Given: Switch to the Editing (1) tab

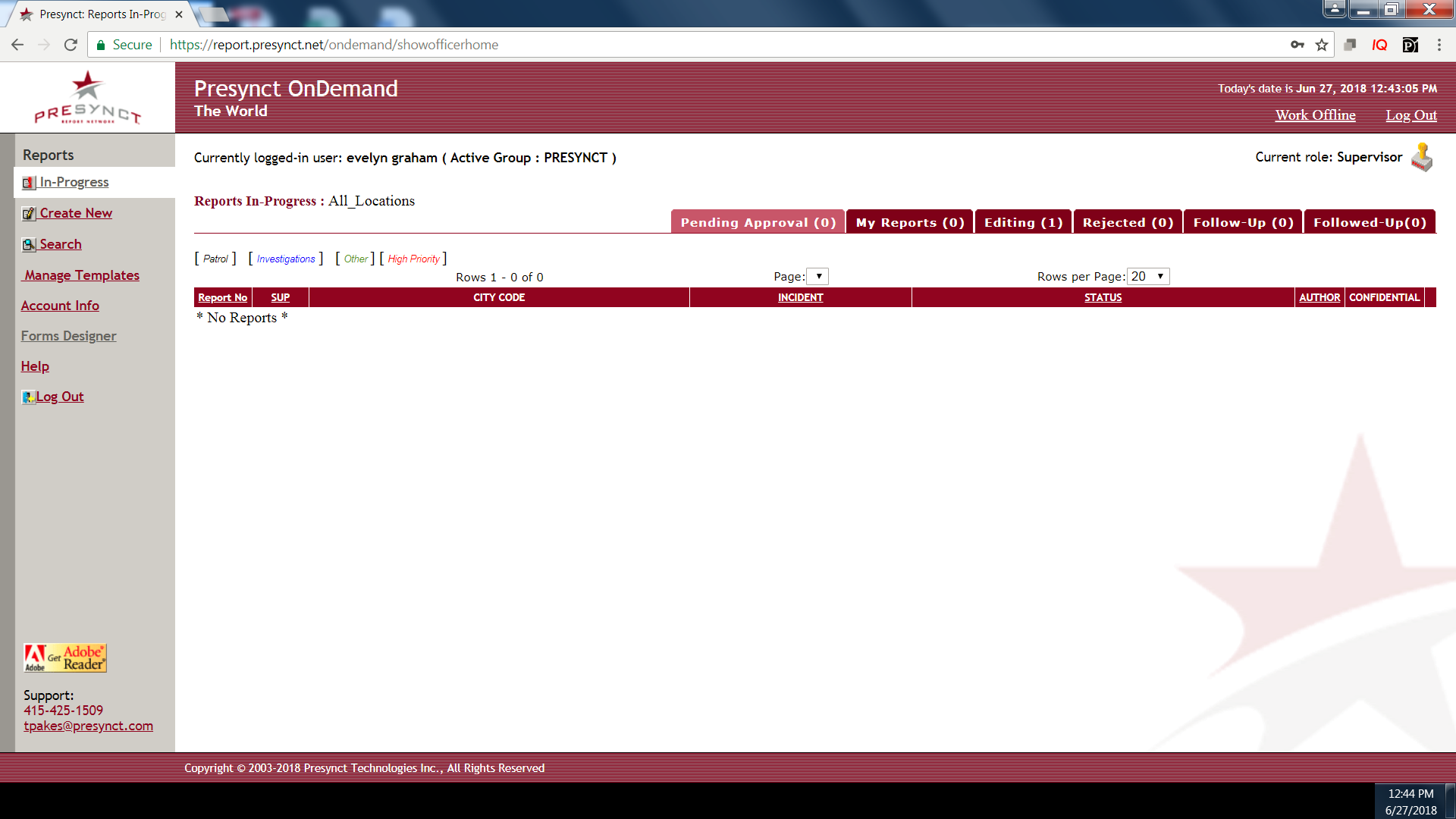Looking at the screenshot, I should (1023, 222).
